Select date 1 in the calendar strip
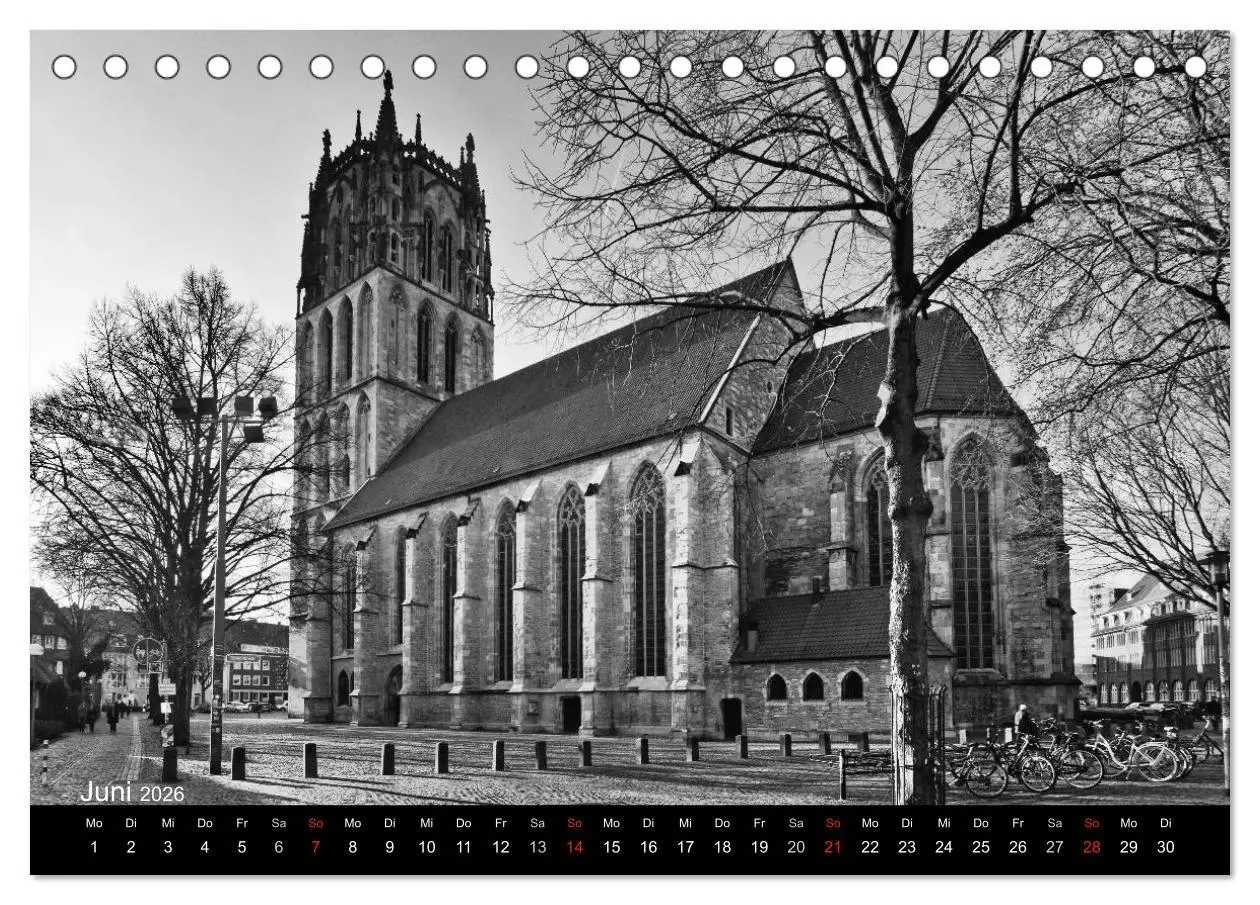This screenshot has height=905, width=1260. coord(94,847)
